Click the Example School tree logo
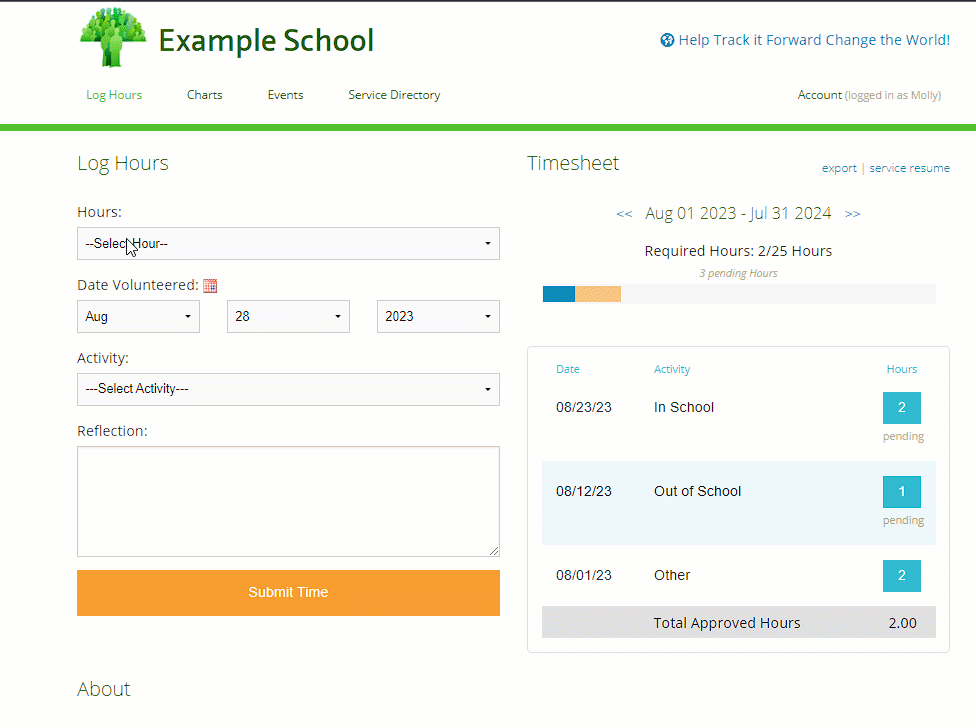 113,37
